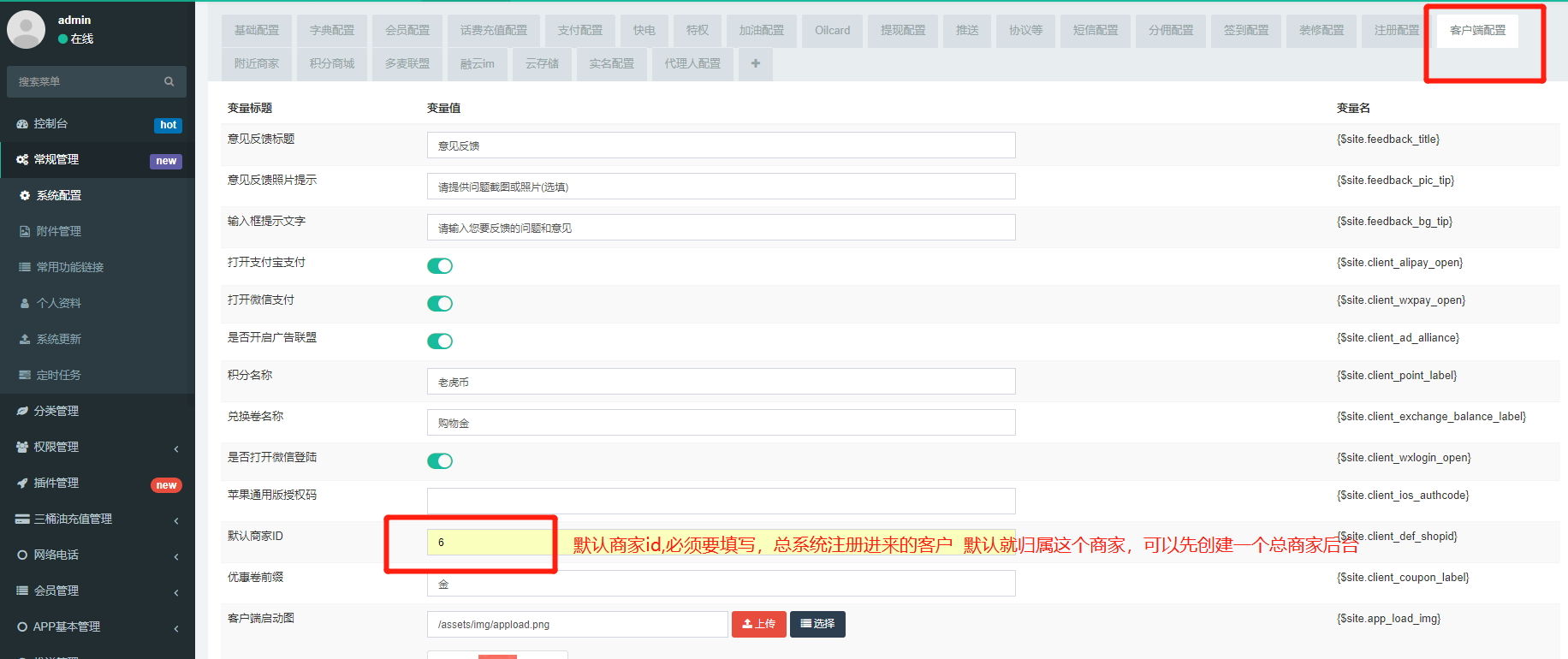Toggle the 打开支付宝支付 switch

coord(440,266)
